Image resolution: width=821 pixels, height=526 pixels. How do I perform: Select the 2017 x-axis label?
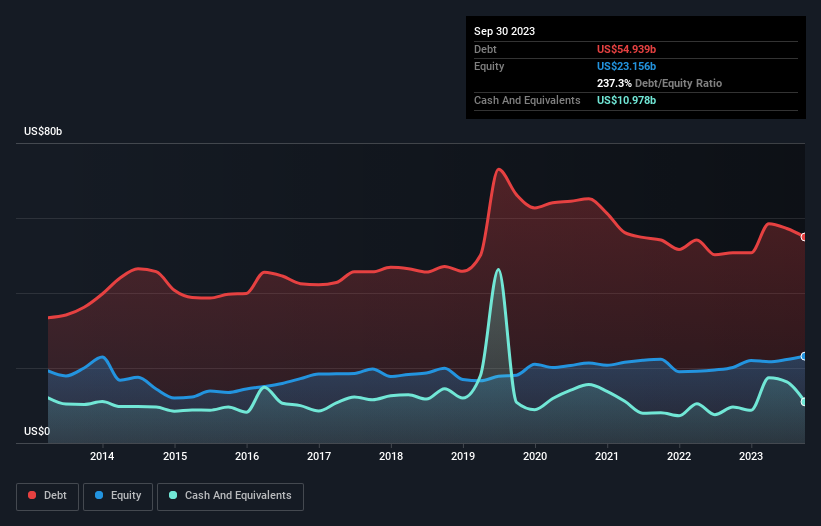[319, 456]
